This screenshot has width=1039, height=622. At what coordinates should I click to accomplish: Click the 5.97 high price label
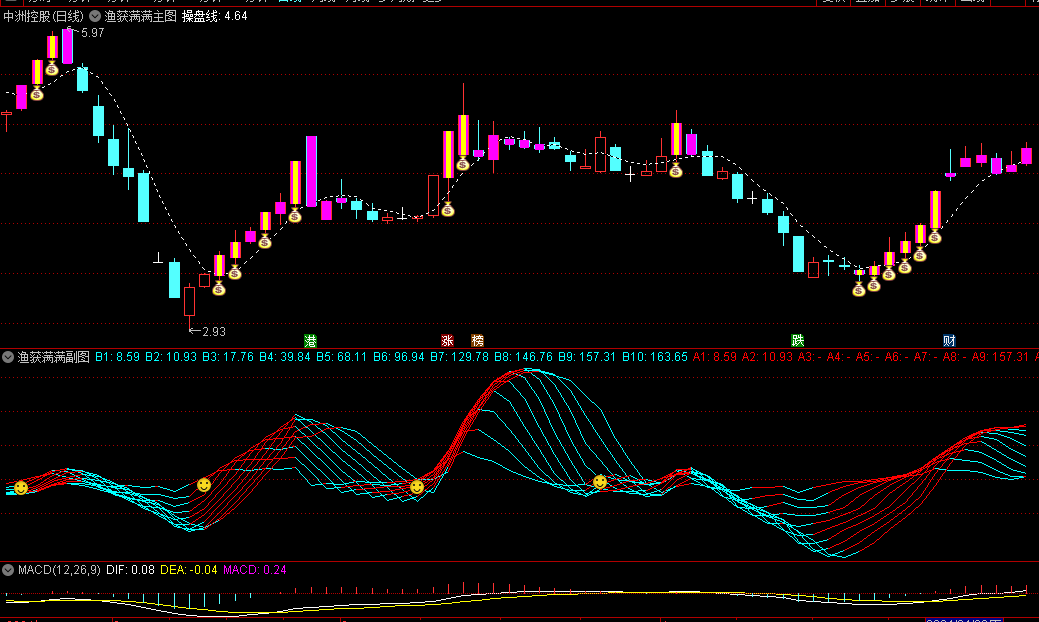pyautogui.click(x=92, y=33)
